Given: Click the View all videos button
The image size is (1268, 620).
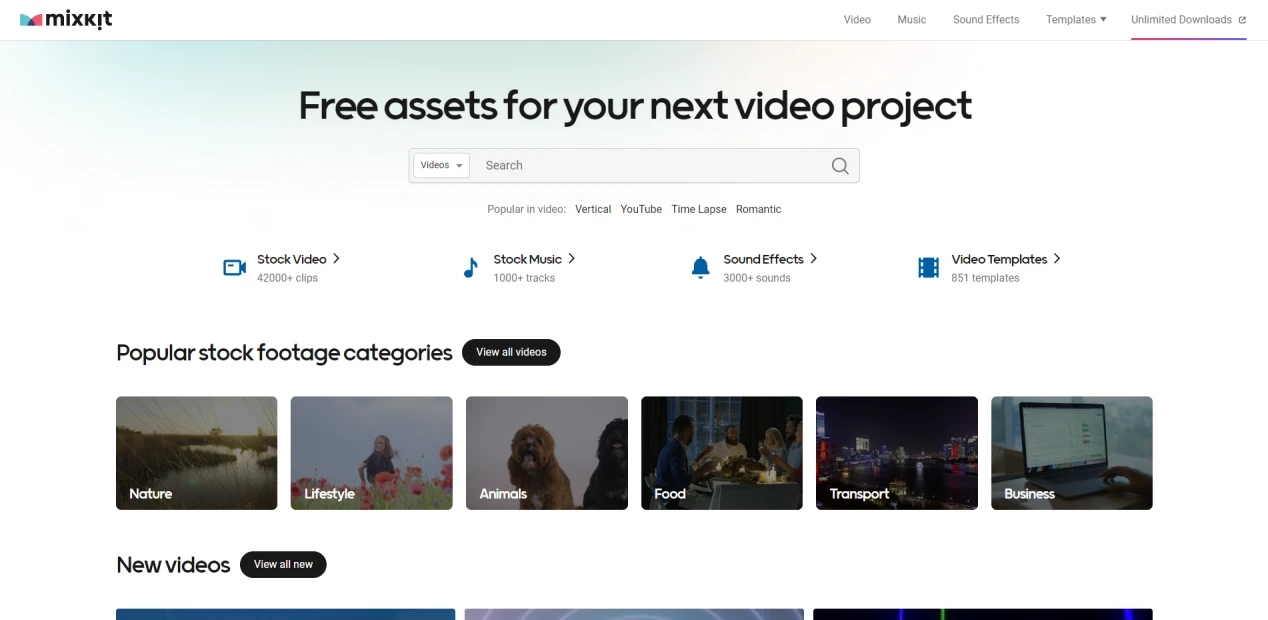Looking at the screenshot, I should click(511, 352).
